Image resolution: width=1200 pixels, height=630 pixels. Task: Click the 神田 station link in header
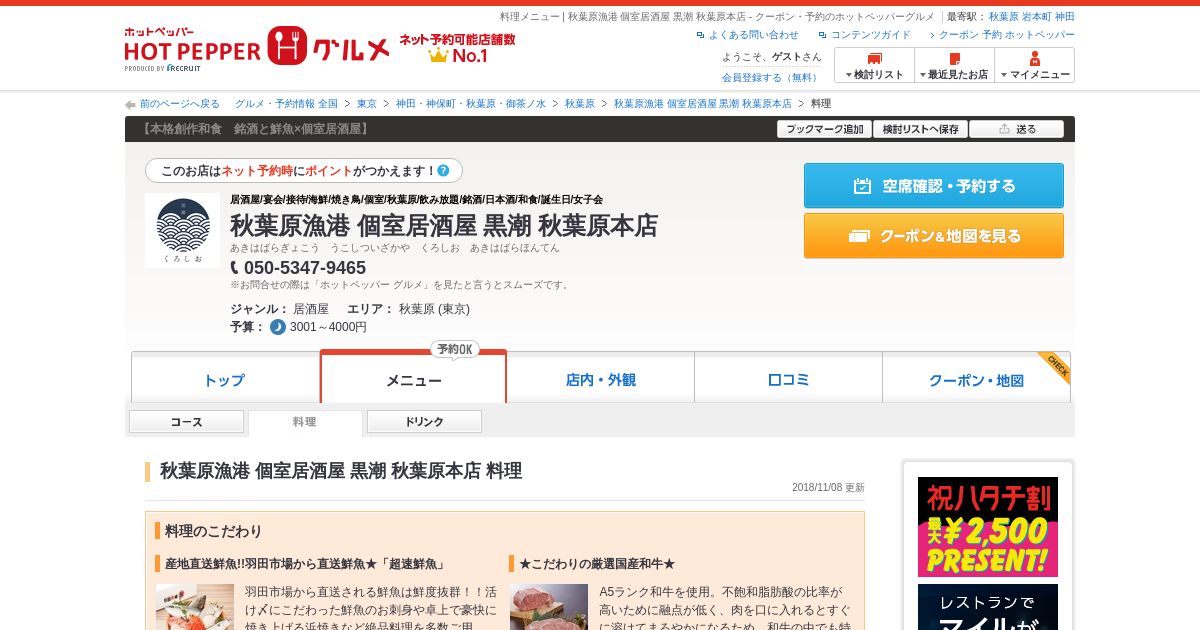tap(1064, 17)
